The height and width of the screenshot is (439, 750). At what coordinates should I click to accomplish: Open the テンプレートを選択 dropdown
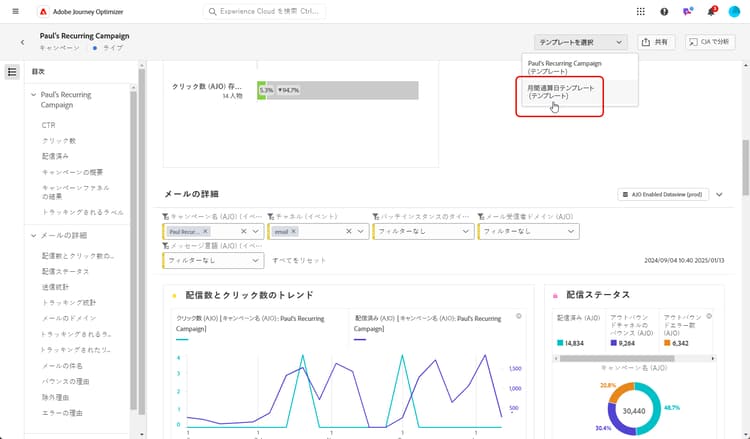pos(580,43)
